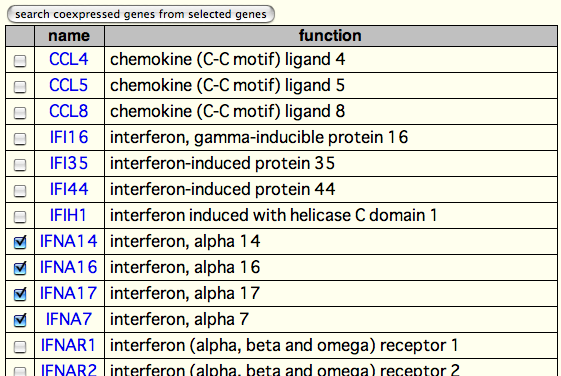The height and width of the screenshot is (376, 561).
Task: Check the IFNAR1 checkbox
Action: click(20, 347)
